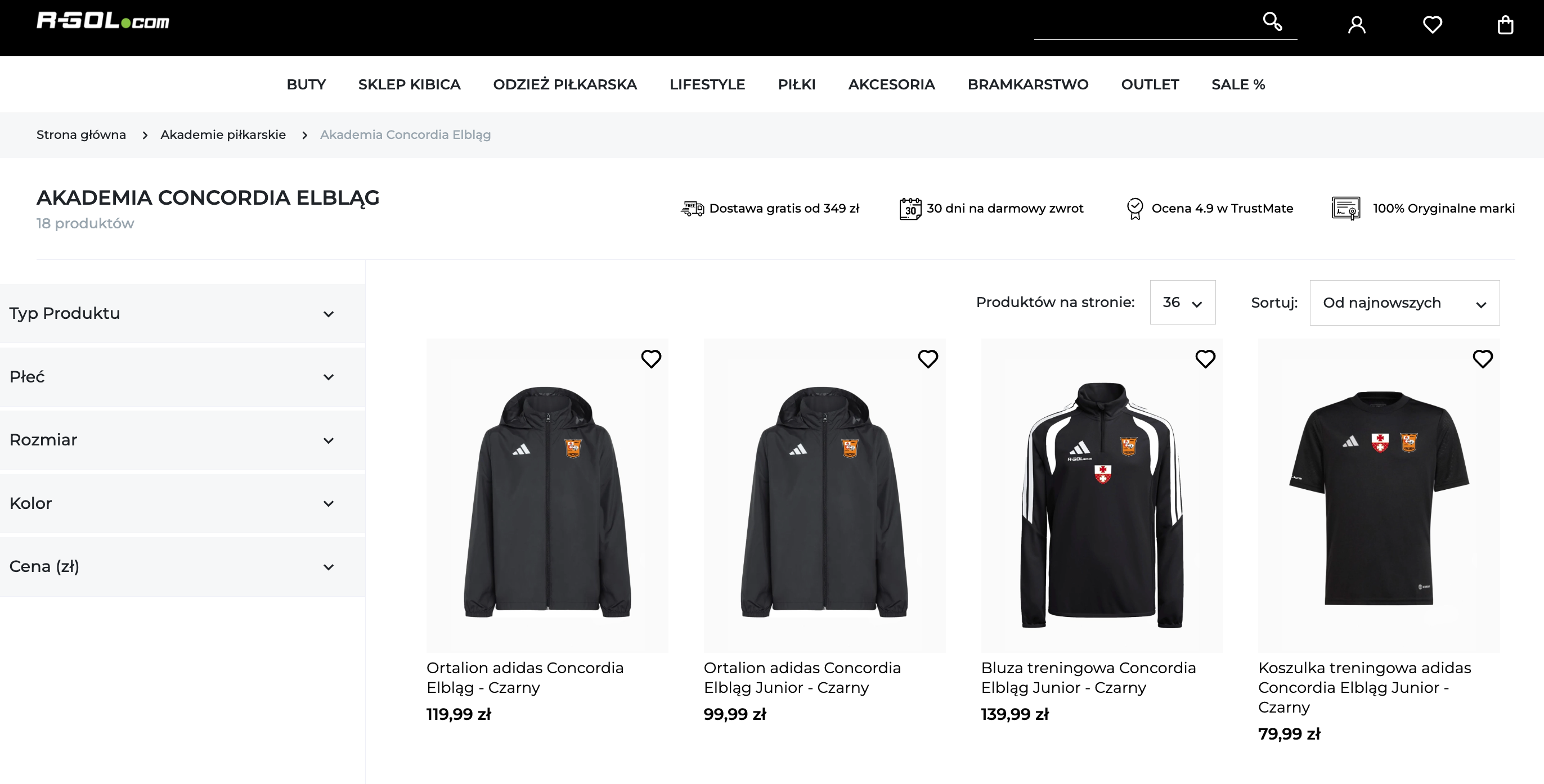
Task: Open the BRAMKARSTWO menu item
Action: coord(1028,84)
